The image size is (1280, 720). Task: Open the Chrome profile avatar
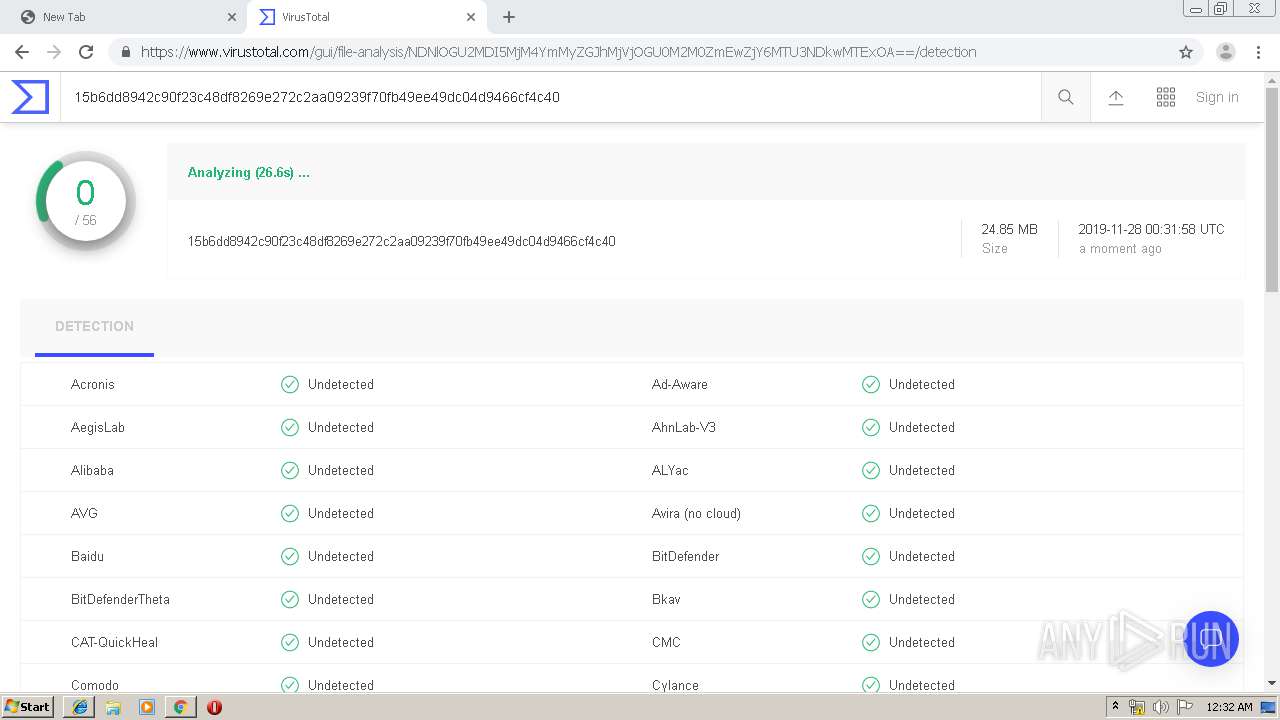[x=1226, y=52]
